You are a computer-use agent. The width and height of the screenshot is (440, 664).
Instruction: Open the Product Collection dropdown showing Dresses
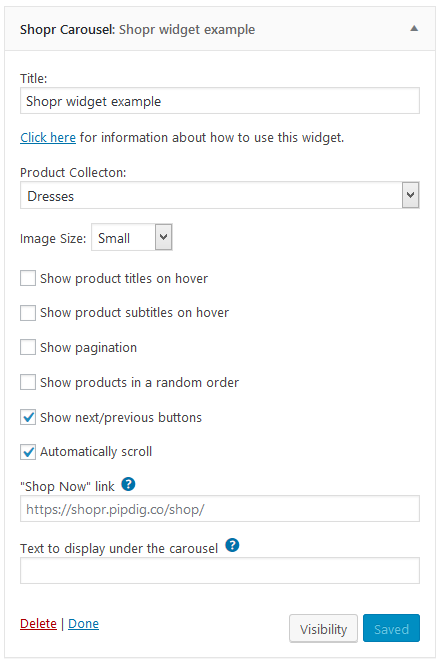[220, 195]
